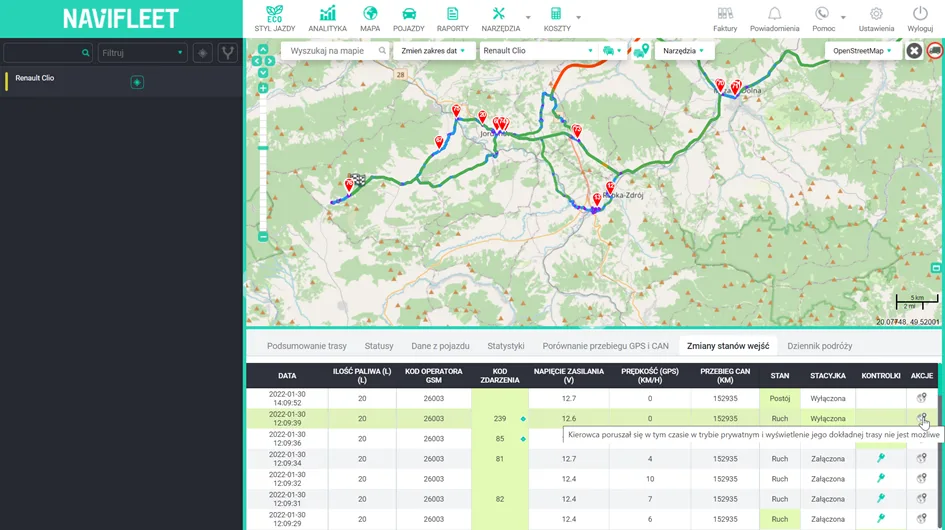The height and width of the screenshot is (530, 945).
Task: Open the Raporty document section
Action: (453, 19)
